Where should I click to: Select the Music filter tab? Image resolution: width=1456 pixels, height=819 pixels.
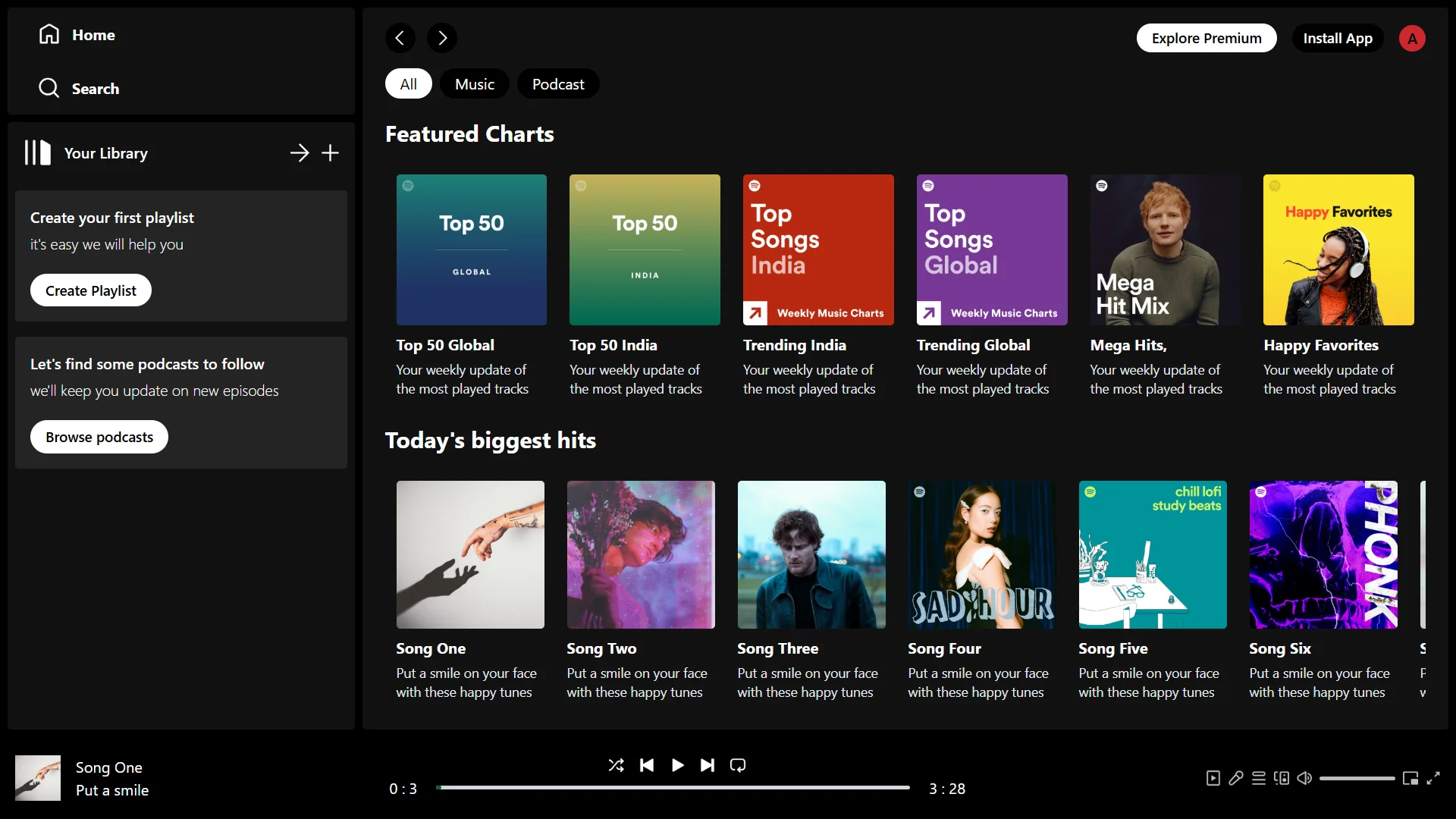tap(475, 84)
